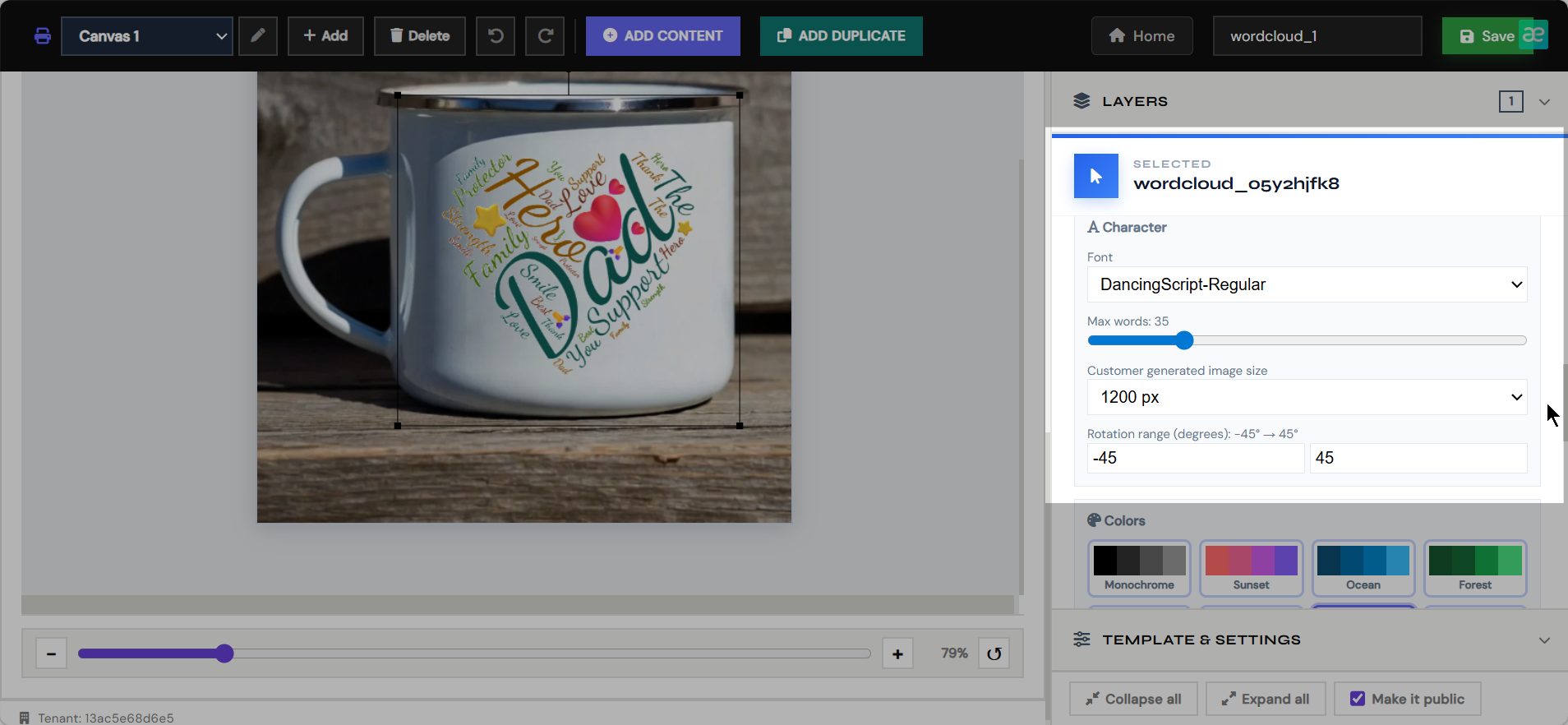
Task: Click the blue selected-layer cursor icon
Action: click(x=1096, y=176)
